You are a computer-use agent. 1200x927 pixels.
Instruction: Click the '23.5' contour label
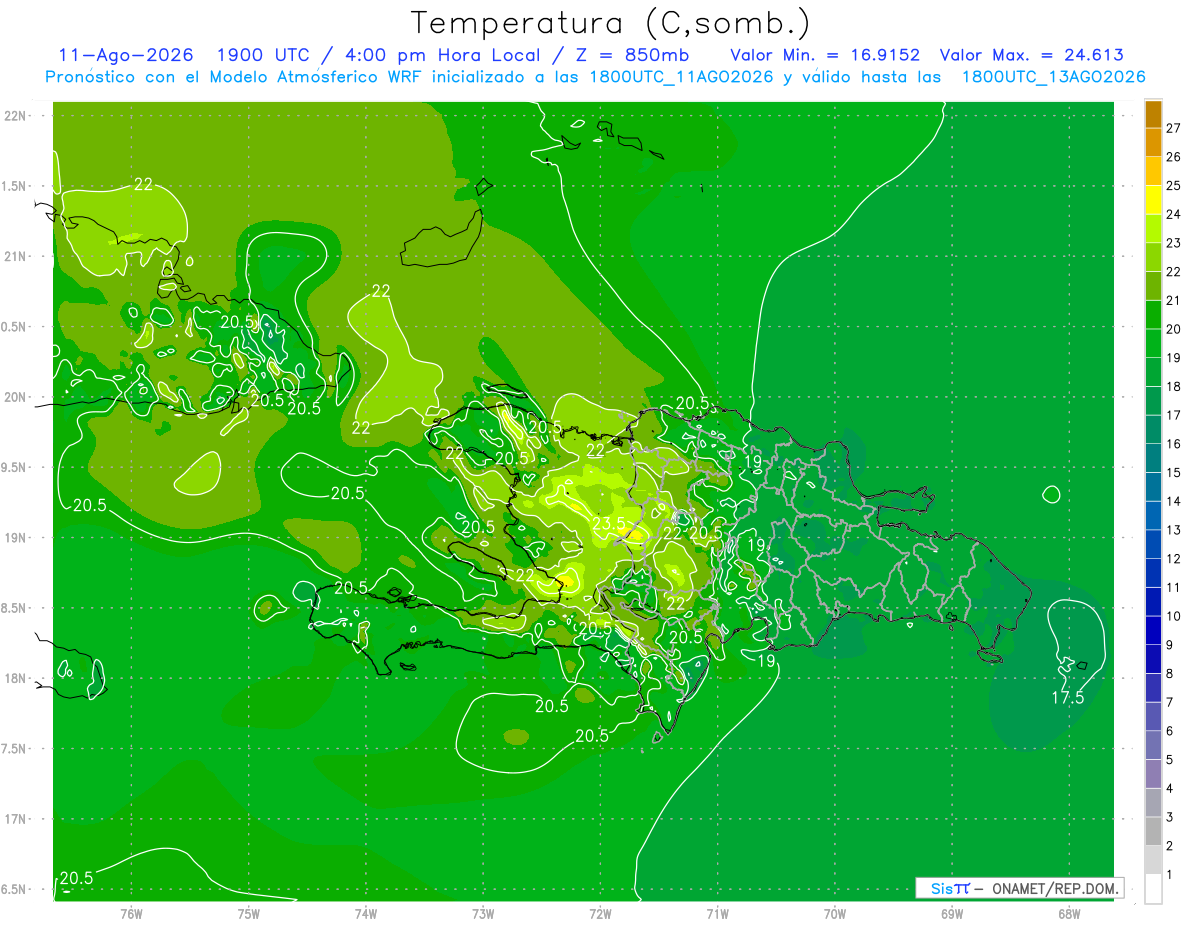tap(609, 523)
